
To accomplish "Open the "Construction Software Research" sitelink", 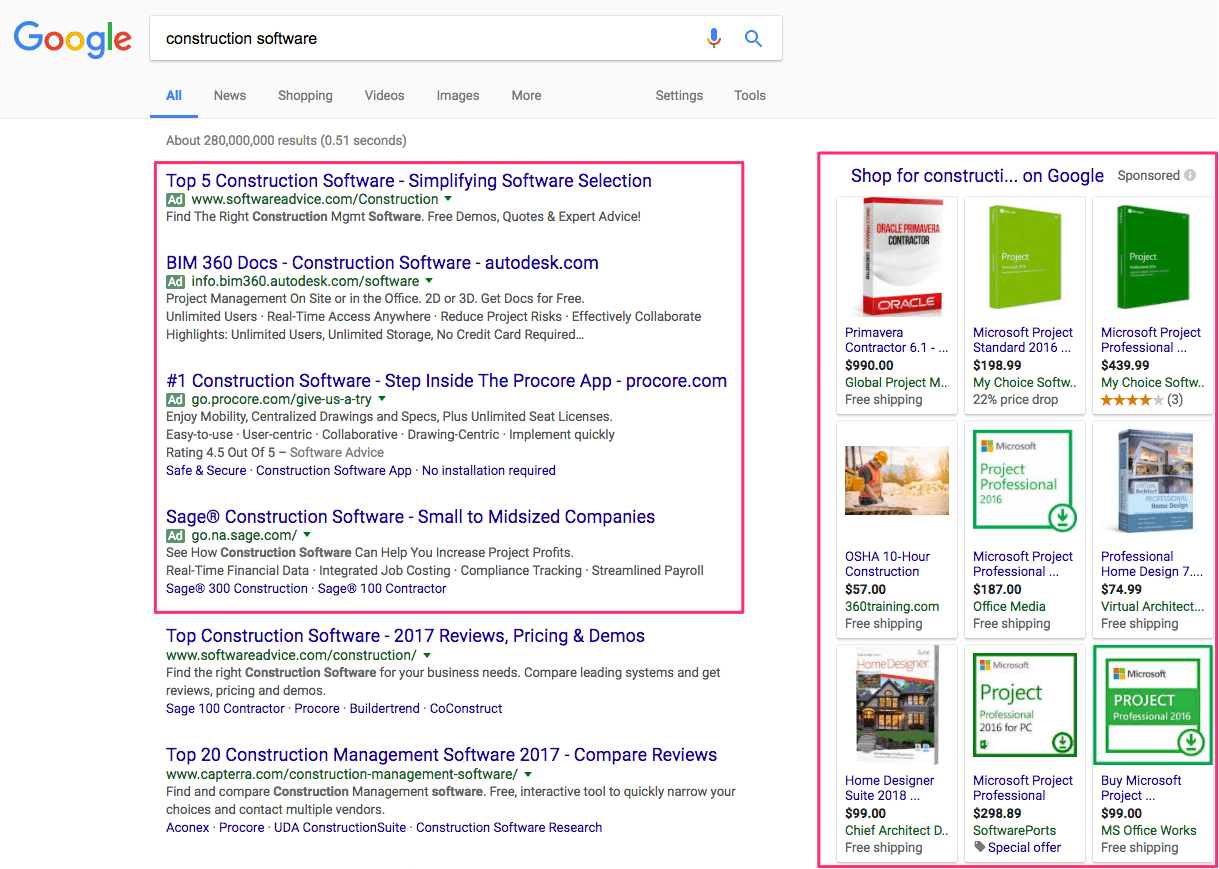I will [509, 828].
